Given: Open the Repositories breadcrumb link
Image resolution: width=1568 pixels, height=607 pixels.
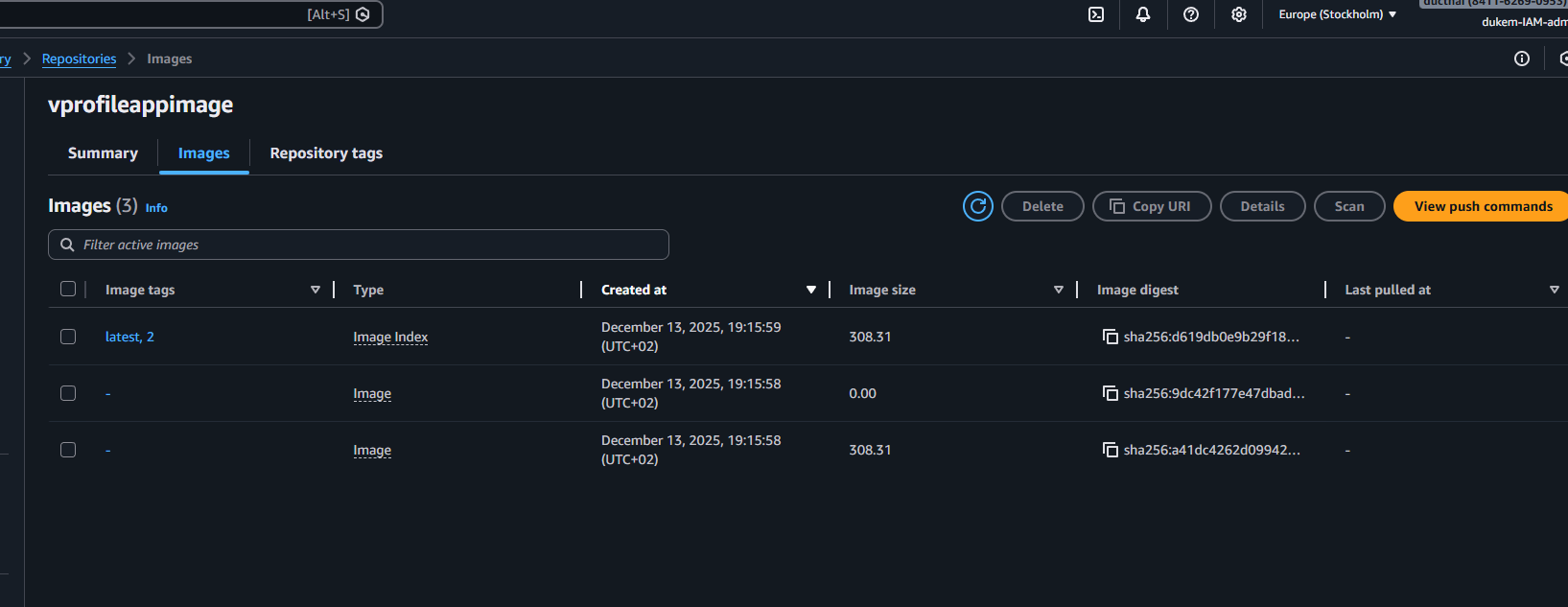Looking at the screenshot, I should tap(79, 58).
